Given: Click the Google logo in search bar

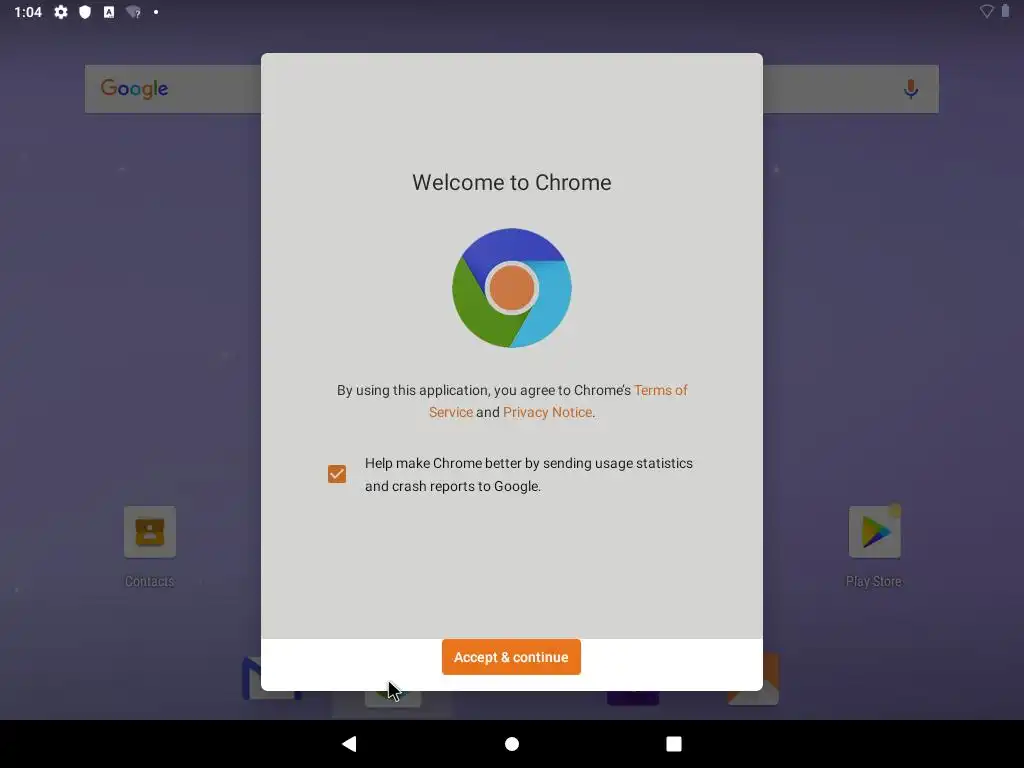Looking at the screenshot, I should [135, 89].
